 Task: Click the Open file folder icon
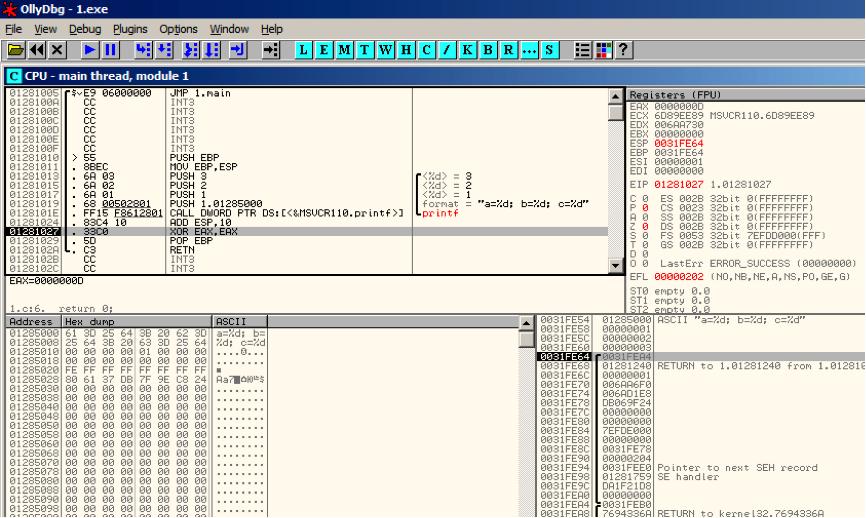pos(16,50)
